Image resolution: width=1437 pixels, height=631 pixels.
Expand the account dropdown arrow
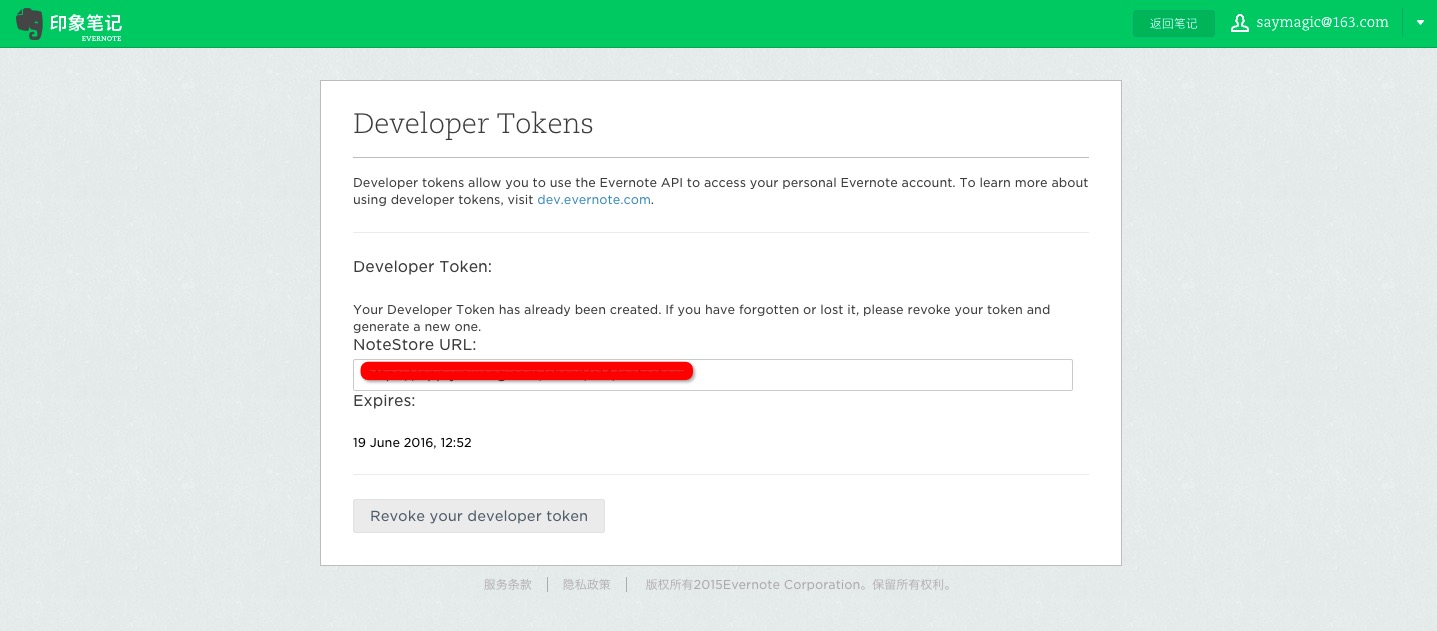point(1420,23)
